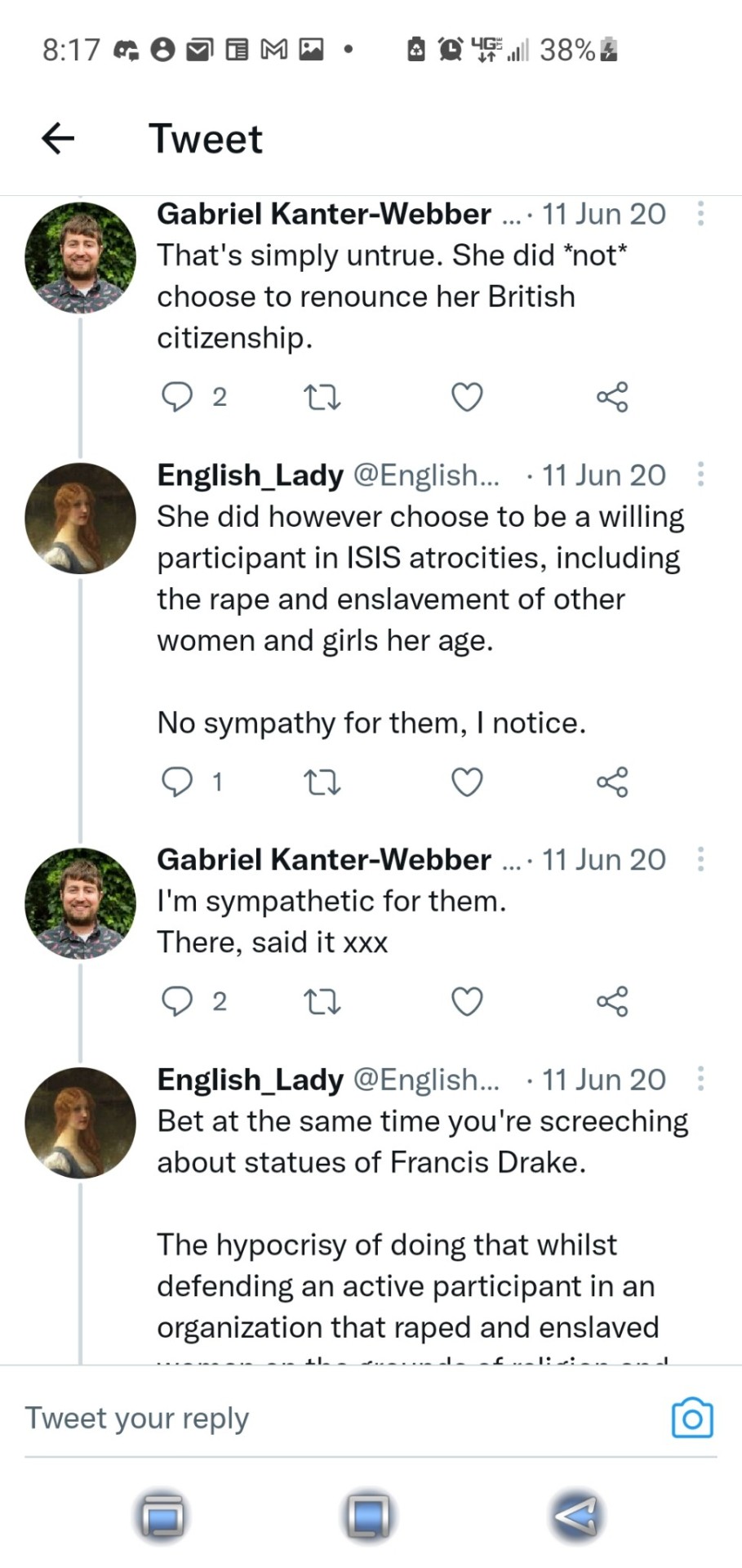Open more options on "She did however choose" tweet

click(x=700, y=474)
